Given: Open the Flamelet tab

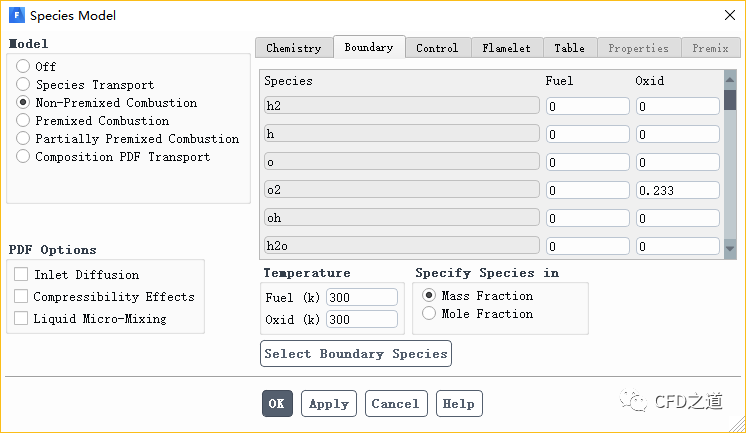Looking at the screenshot, I should click(507, 48).
